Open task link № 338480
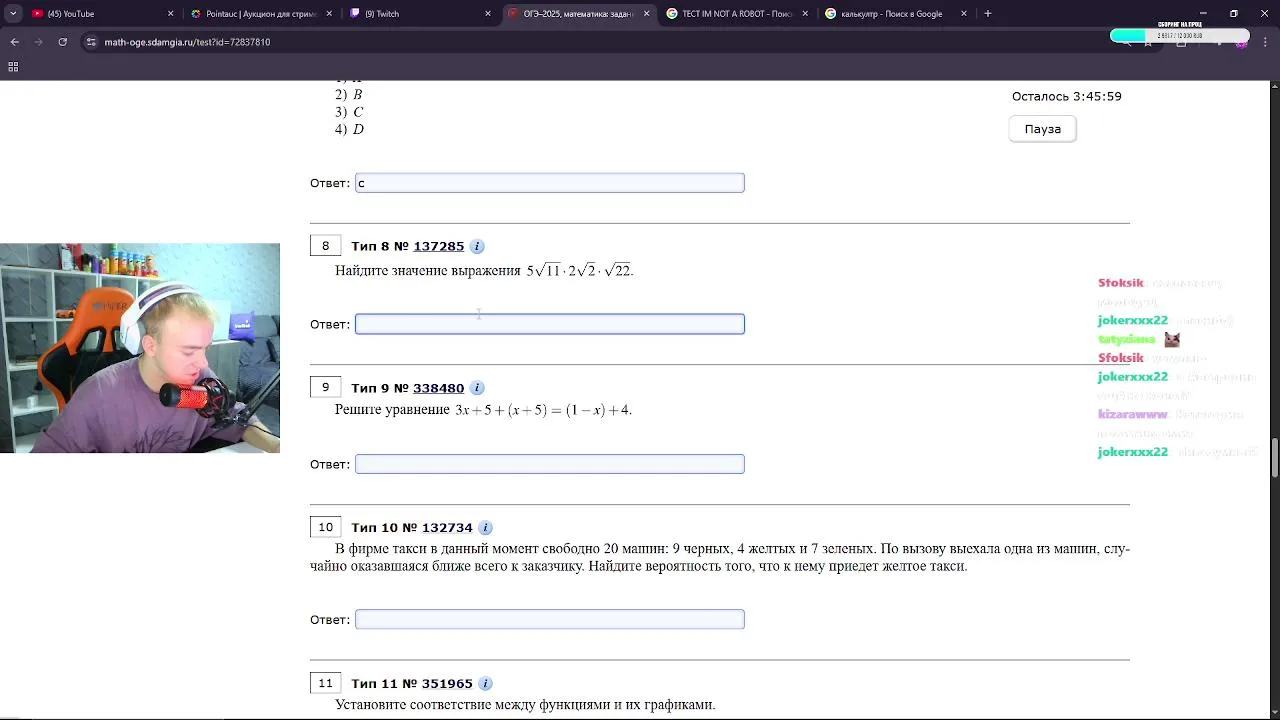Viewport: 1280px width, 720px height. point(438,388)
